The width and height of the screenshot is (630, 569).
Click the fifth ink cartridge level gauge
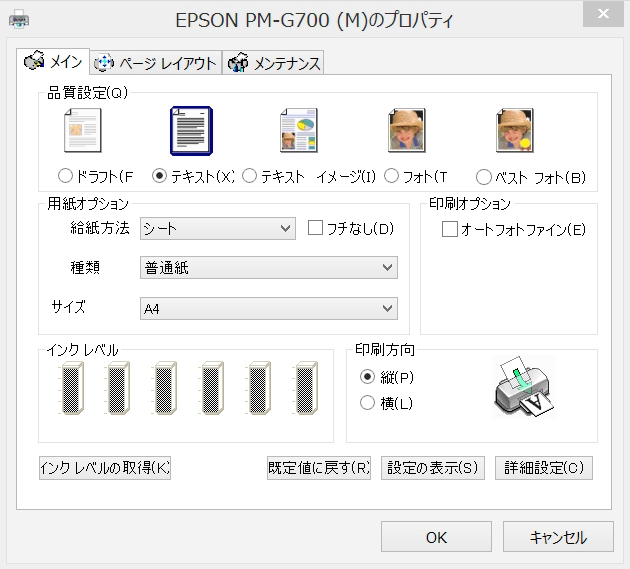(x=259, y=388)
